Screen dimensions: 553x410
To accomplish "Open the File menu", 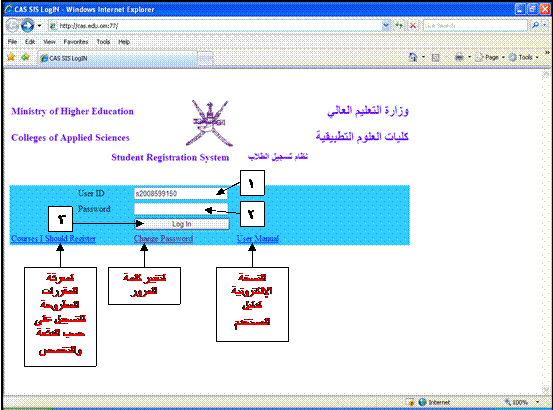I will (x=12, y=42).
